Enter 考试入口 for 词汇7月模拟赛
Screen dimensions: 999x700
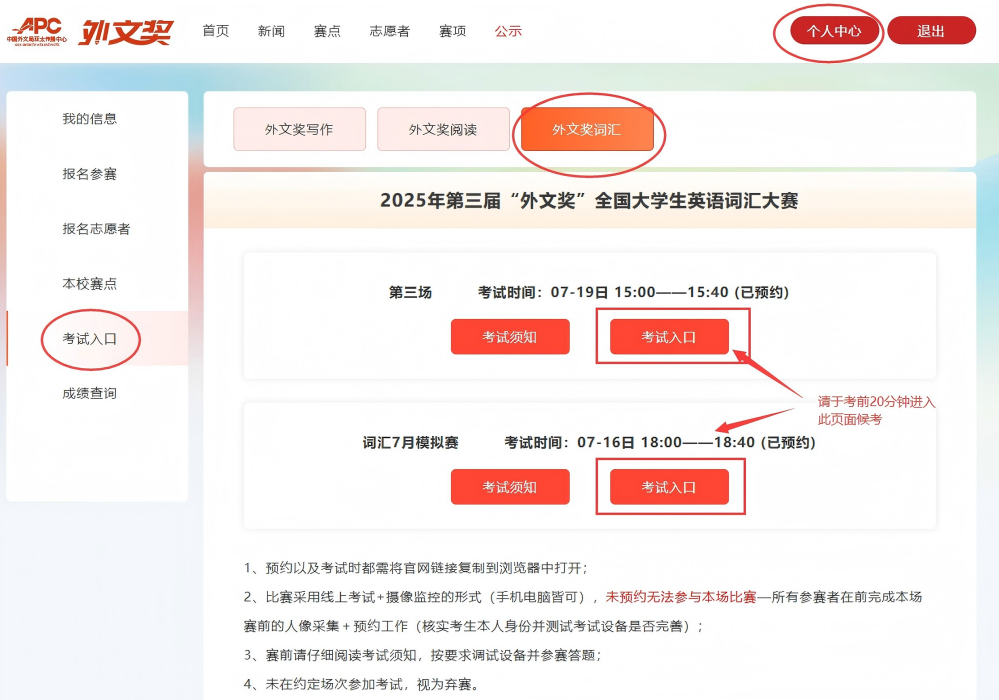669,487
